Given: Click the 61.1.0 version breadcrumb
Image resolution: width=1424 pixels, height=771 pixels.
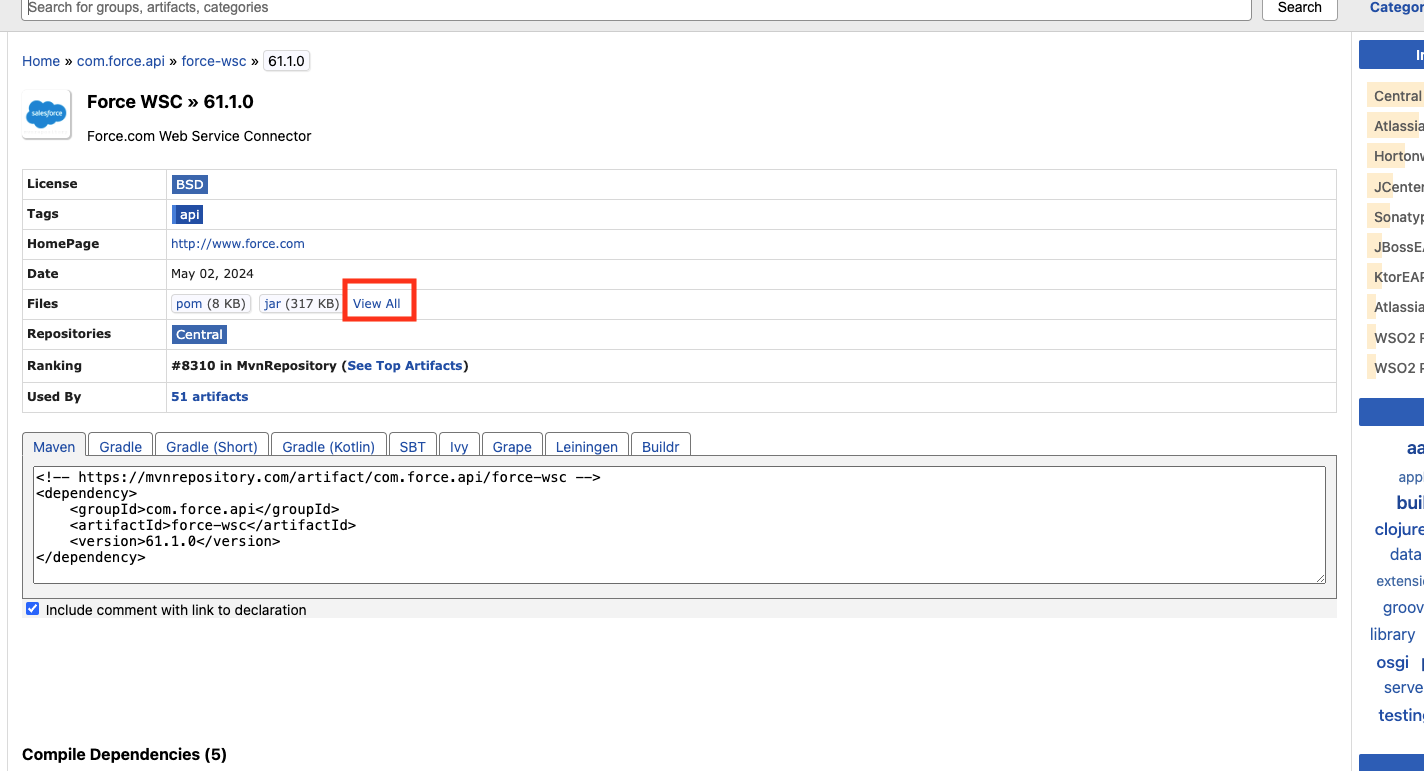Looking at the screenshot, I should [287, 61].
